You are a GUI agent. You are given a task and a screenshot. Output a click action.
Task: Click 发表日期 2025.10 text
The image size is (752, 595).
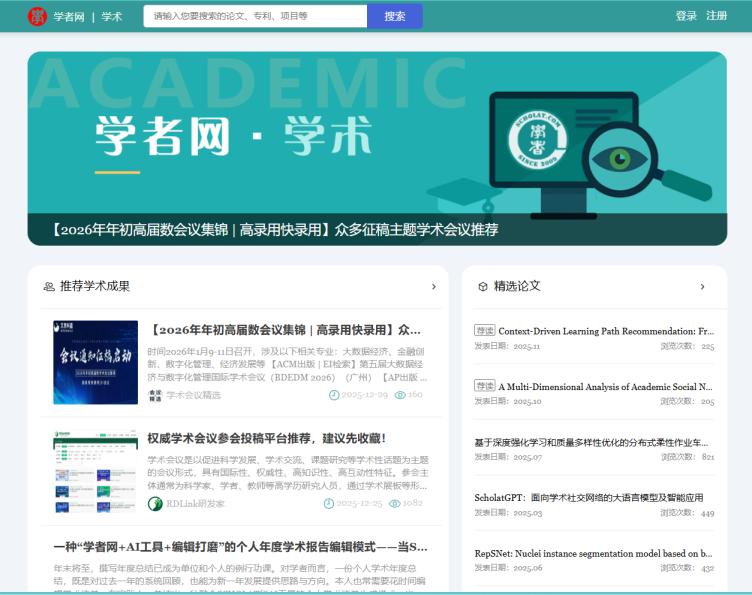pyautogui.click(x=508, y=401)
